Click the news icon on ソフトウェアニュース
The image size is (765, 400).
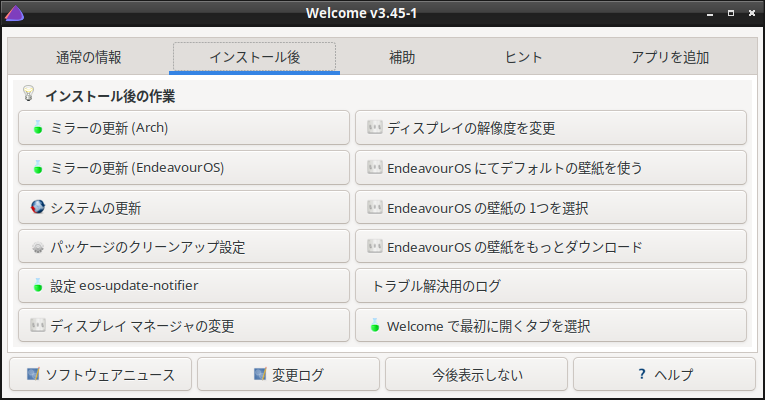[x=33, y=374]
